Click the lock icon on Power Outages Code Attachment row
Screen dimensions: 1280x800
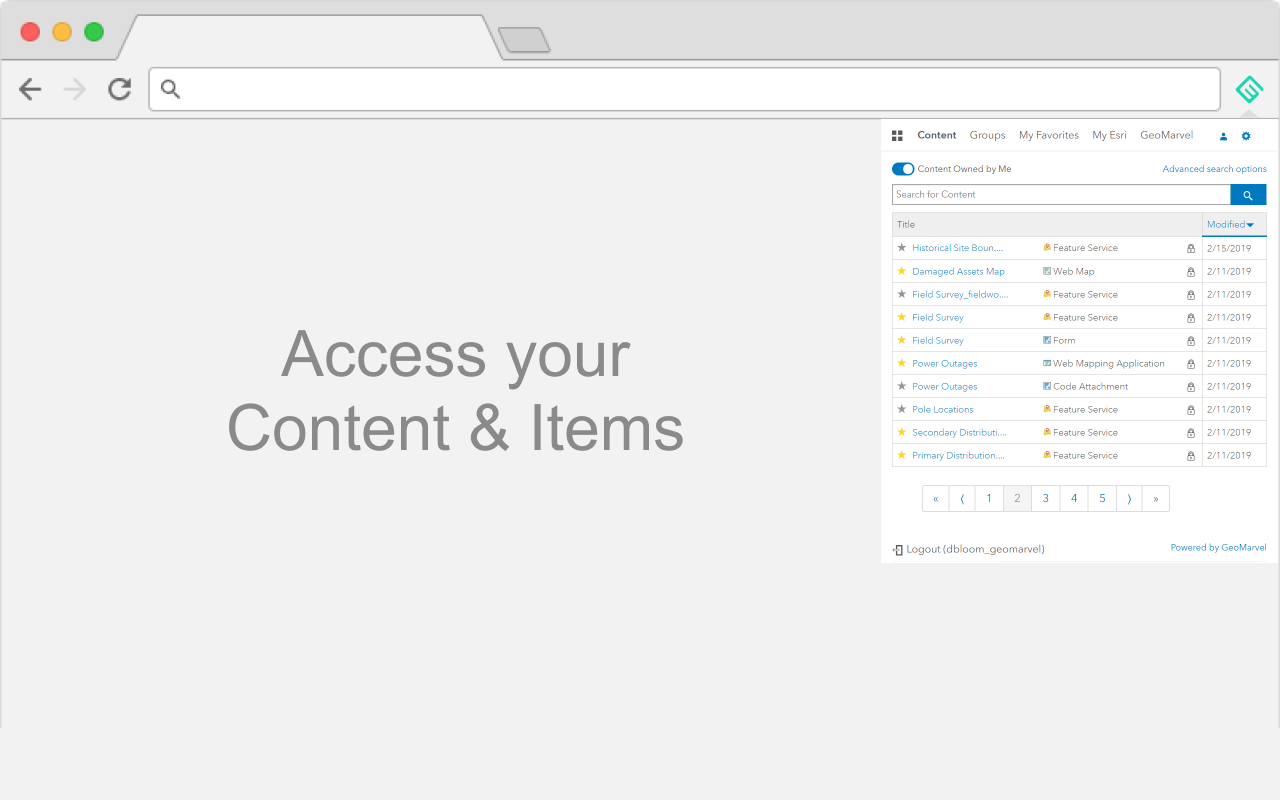(x=1190, y=386)
